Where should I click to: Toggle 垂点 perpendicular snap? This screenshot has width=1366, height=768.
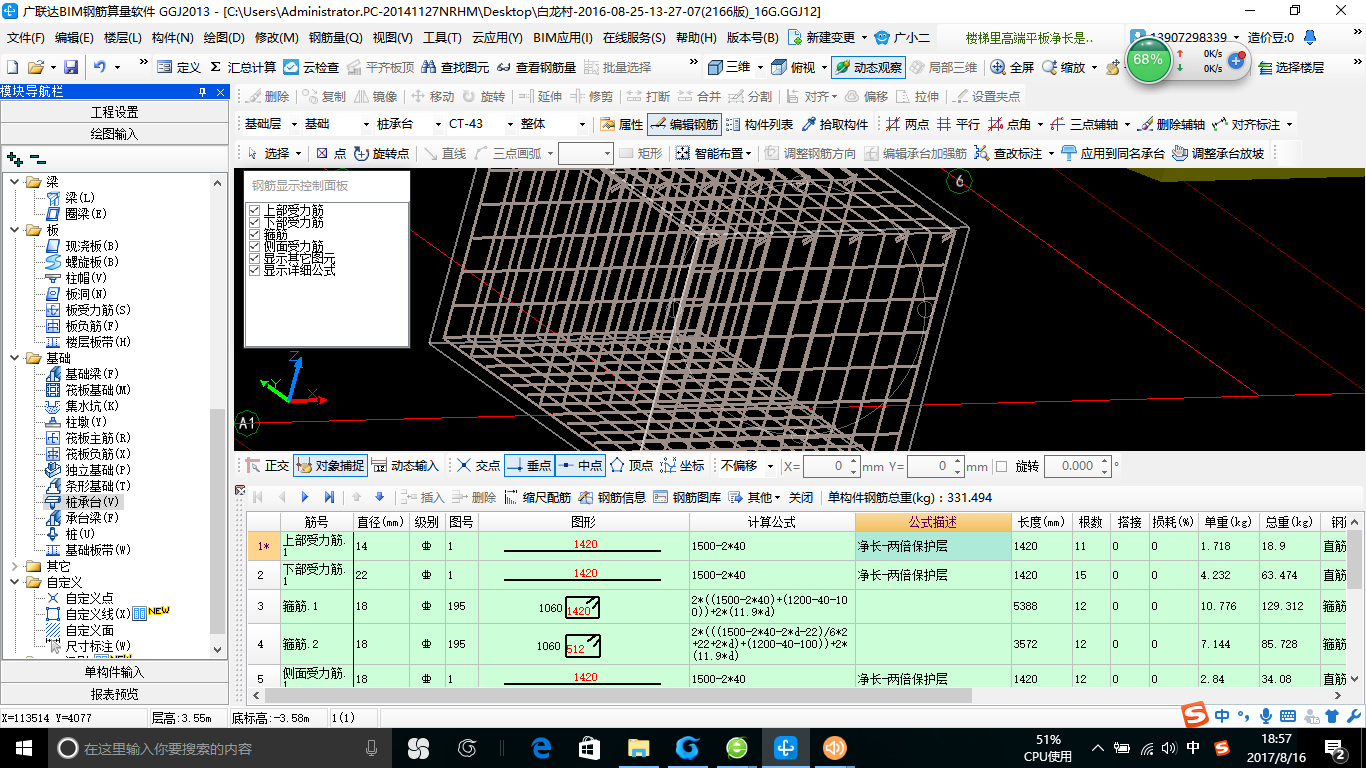pyautogui.click(x=529, y=466)
